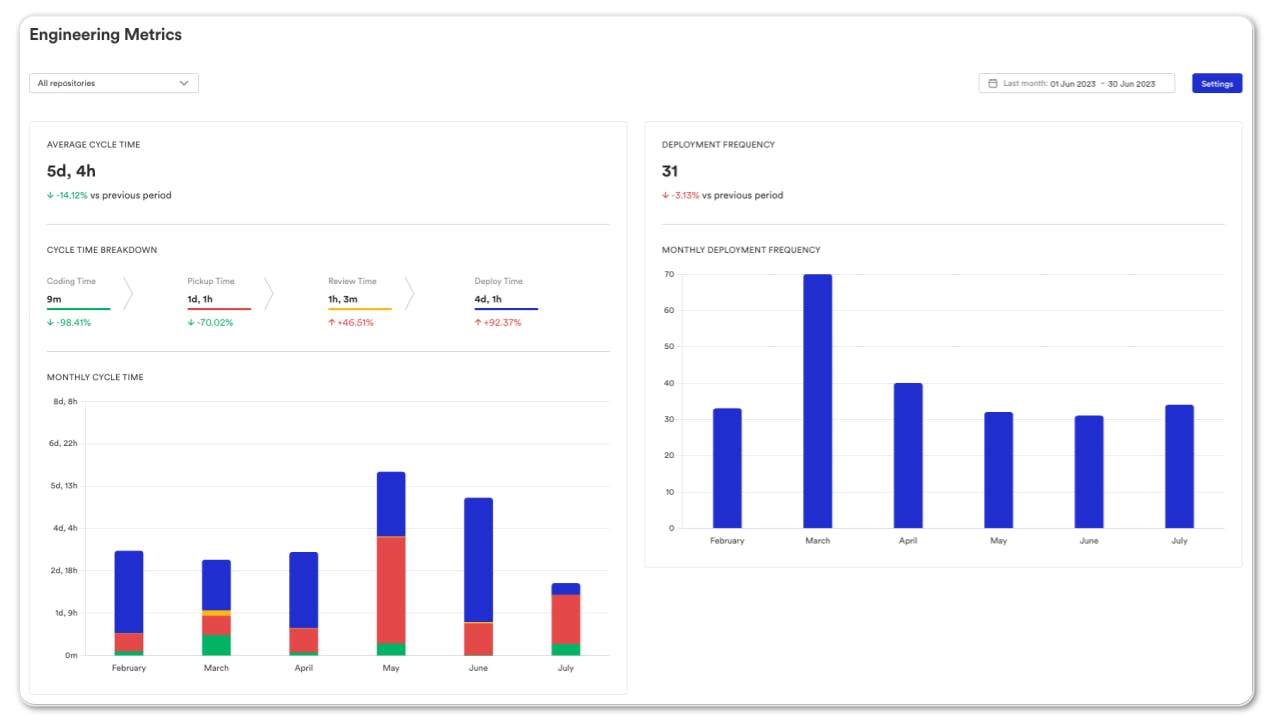Viewport: 1280px width, 720px height.
Task: Click the yellow review segment in March bar
Action: point(216,612)
